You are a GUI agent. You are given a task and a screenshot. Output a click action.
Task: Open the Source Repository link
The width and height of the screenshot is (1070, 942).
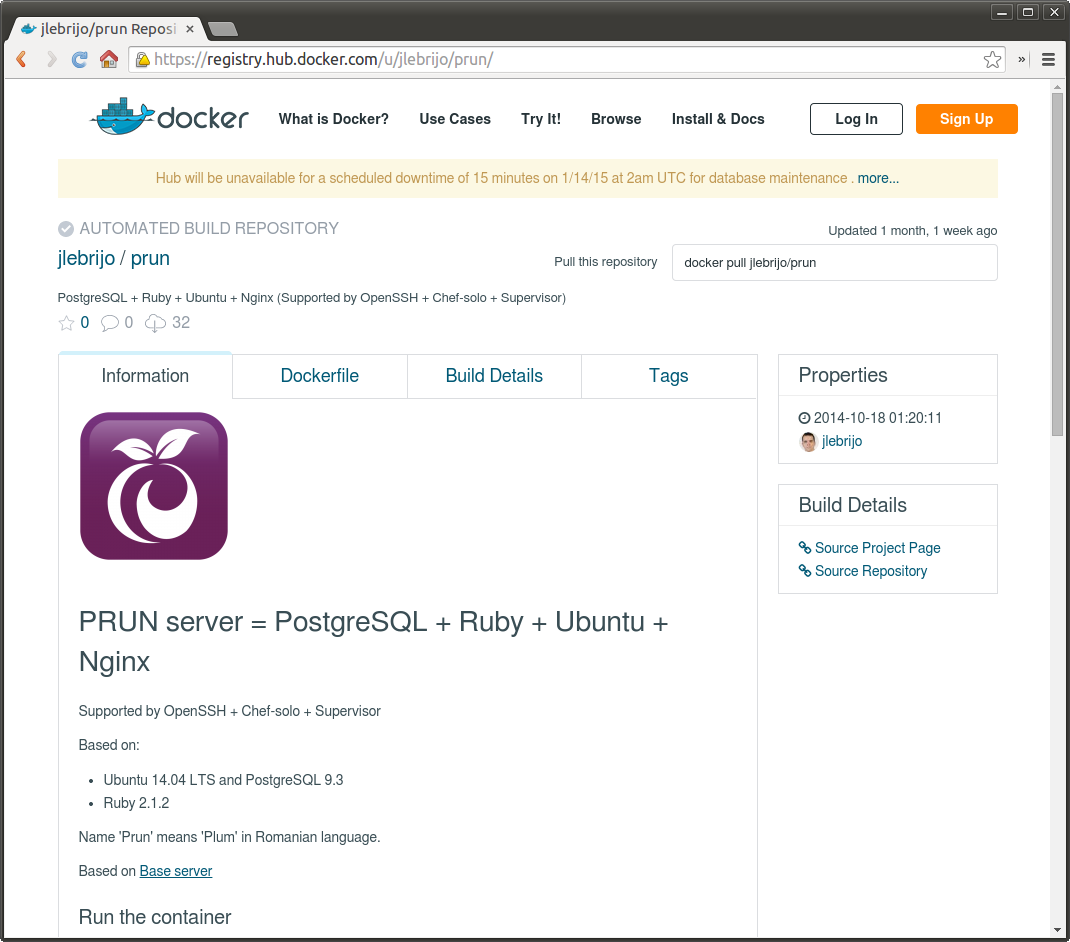tap(871, 571)
